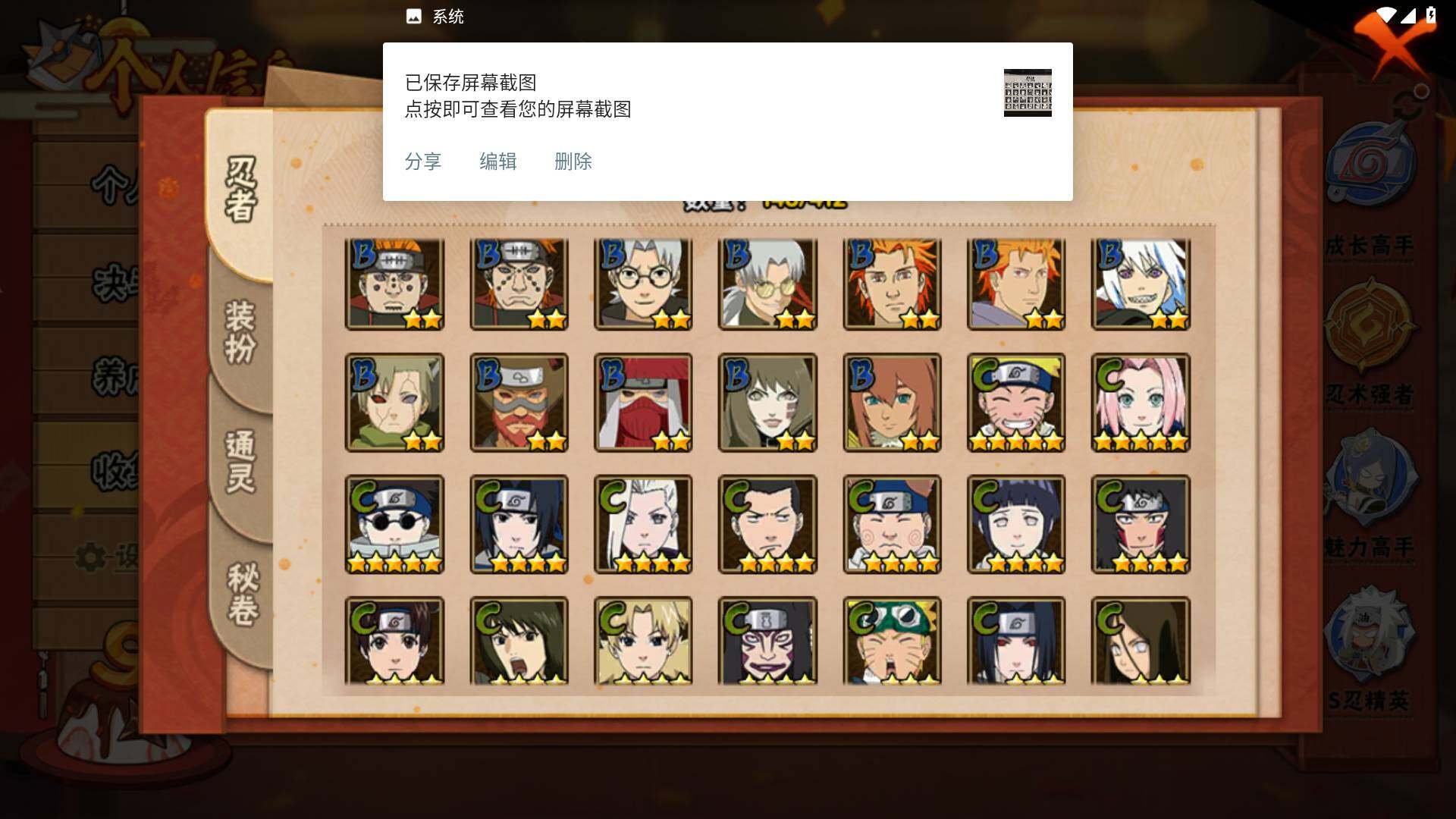Tap the sharp-toothed white-haired B-rank ninja
Screen dimensions: 1456x819
tap(1141, 284)
